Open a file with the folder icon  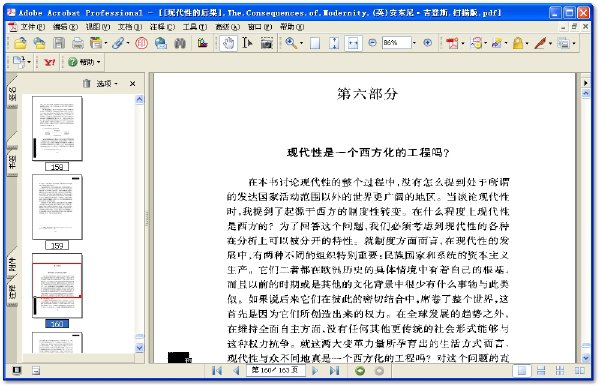click(x=20, y=43)
